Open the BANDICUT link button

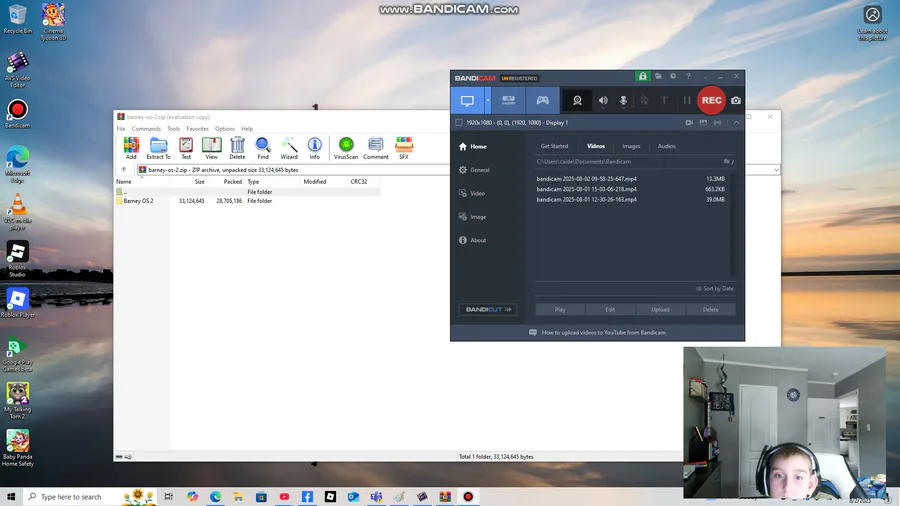click(488, 309)
